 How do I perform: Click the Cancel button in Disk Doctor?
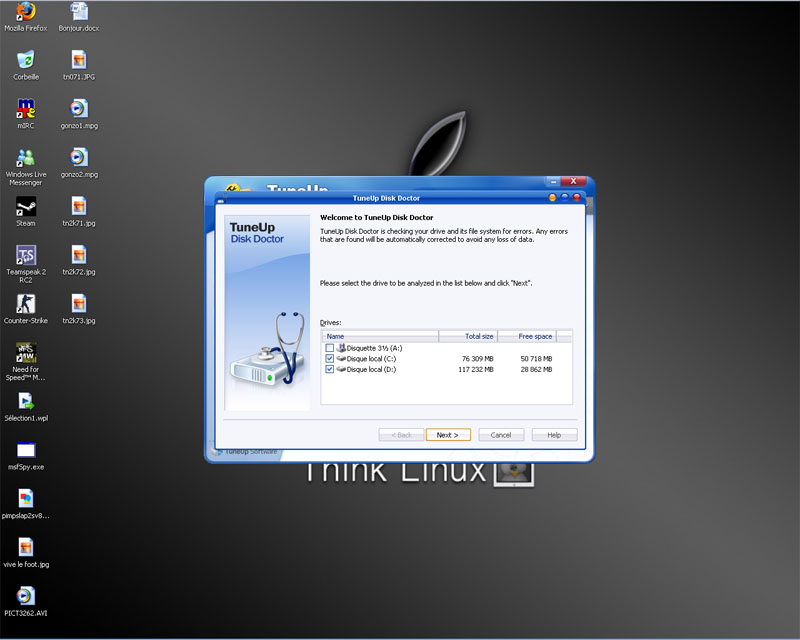[501, 435]
